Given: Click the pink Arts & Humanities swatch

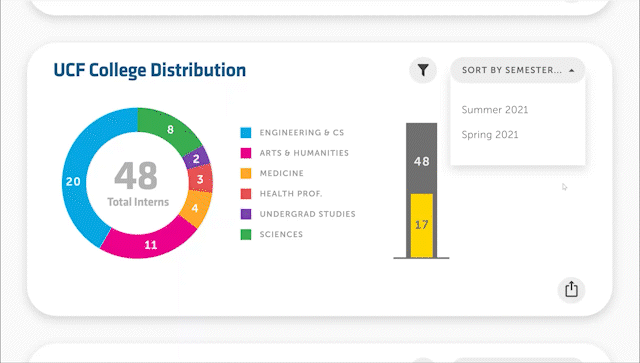Looking at the screenshot, I should pos(246,153).
